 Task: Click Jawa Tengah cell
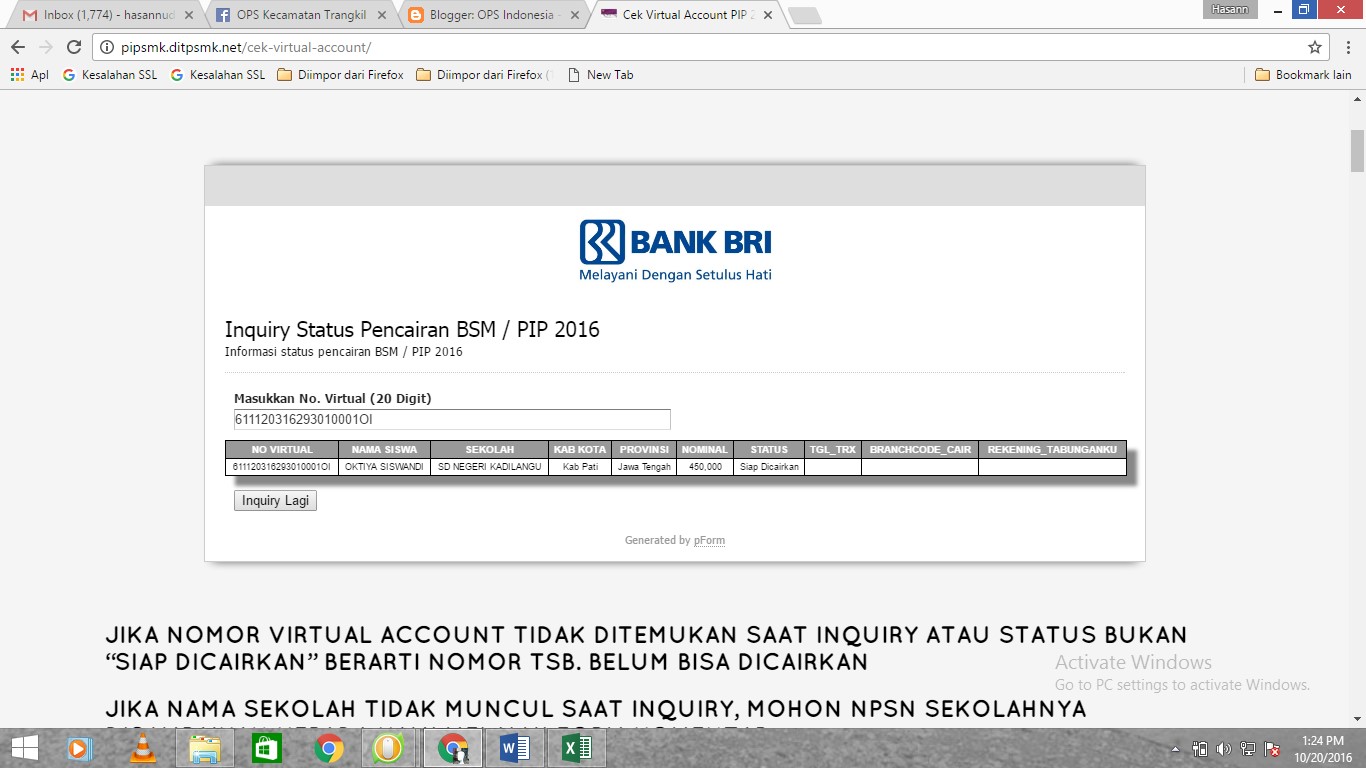[x=644, y=467]
